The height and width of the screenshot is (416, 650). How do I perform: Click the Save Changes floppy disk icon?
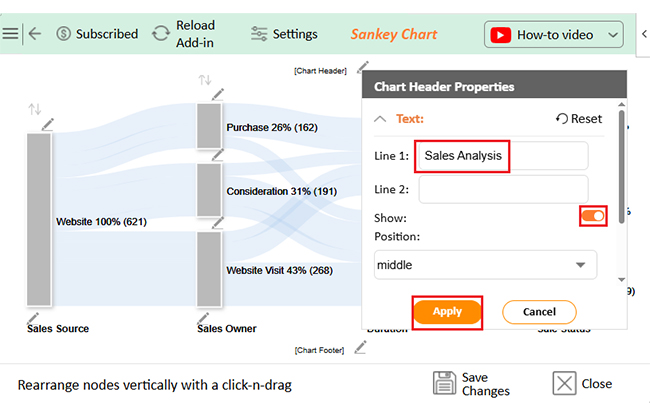coord(444,383)
